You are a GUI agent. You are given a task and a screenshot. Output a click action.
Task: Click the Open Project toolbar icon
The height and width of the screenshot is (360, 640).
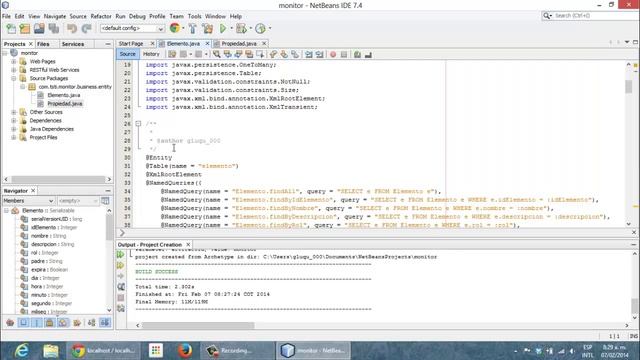pos(39,29)
